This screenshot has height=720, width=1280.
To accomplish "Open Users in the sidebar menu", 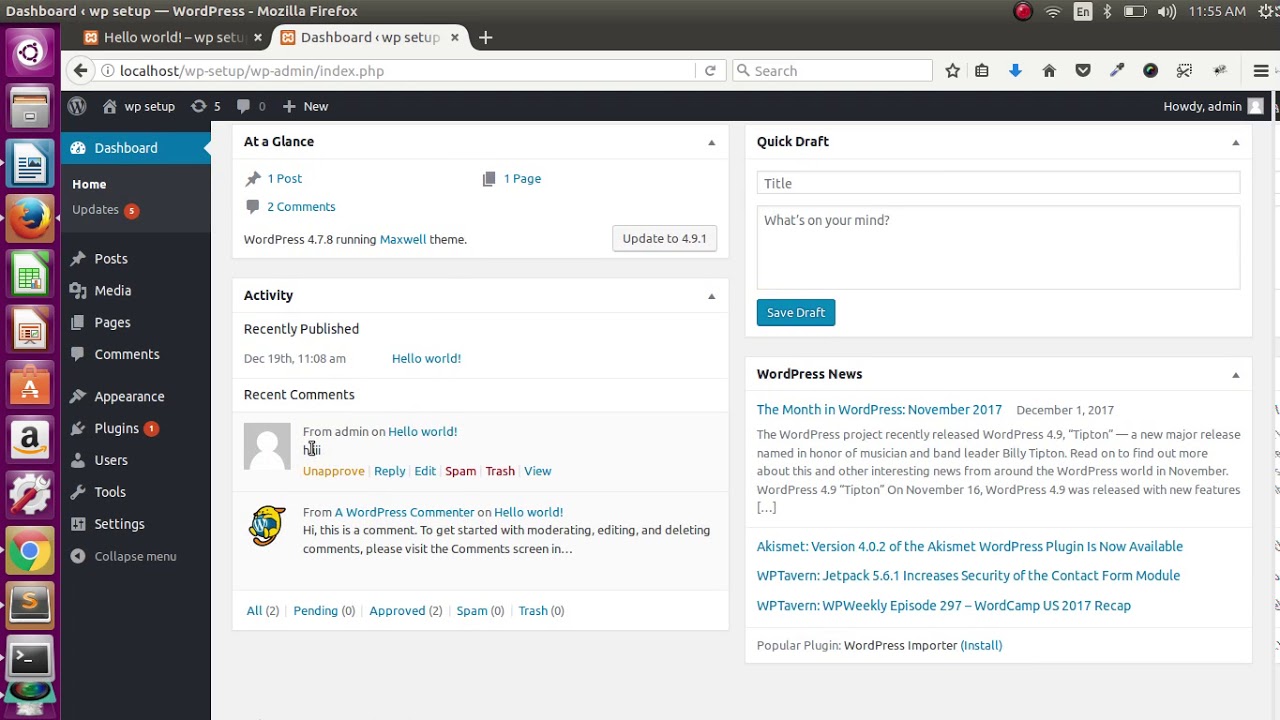I will (x=111, y=461).
